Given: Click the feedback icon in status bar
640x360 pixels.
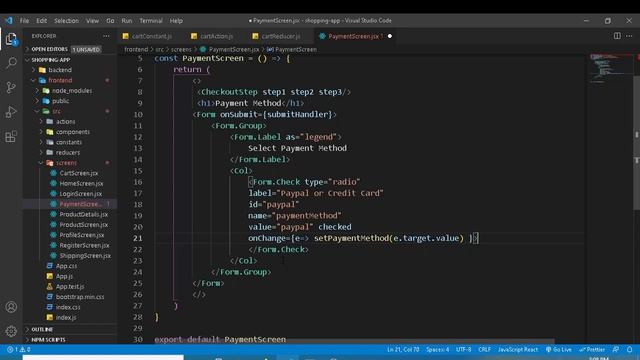Looking at the screenshot, I should (616, 349).
